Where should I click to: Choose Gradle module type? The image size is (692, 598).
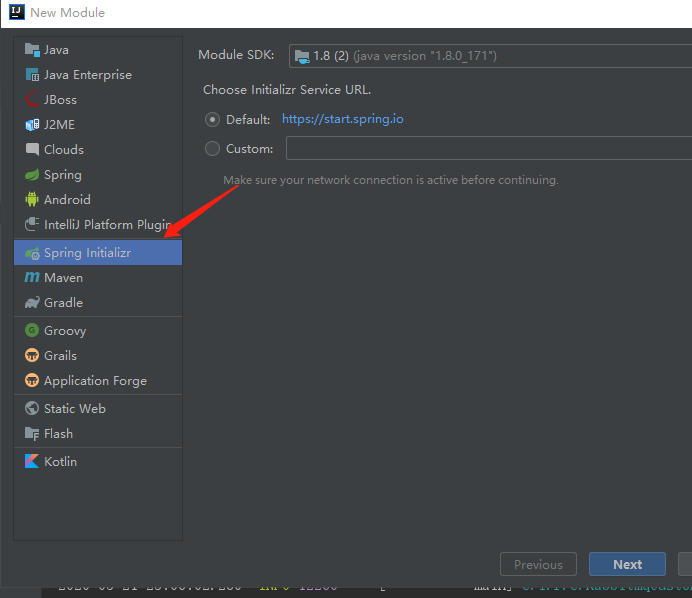point(98,303)
